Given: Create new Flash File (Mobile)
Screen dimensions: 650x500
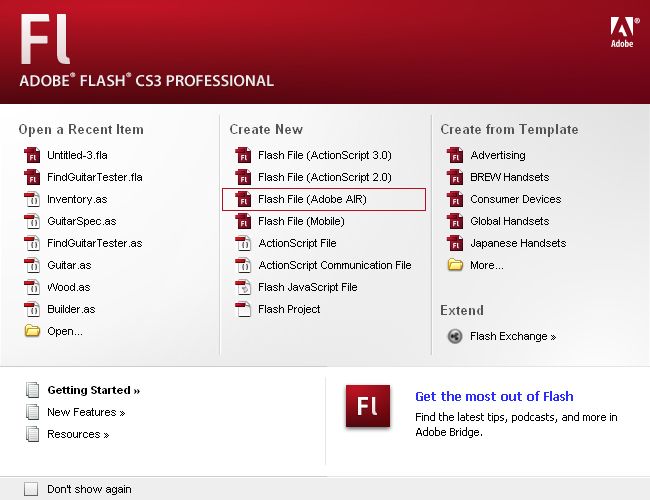Looking at the screenshot, I should click(x=301, y=221).
